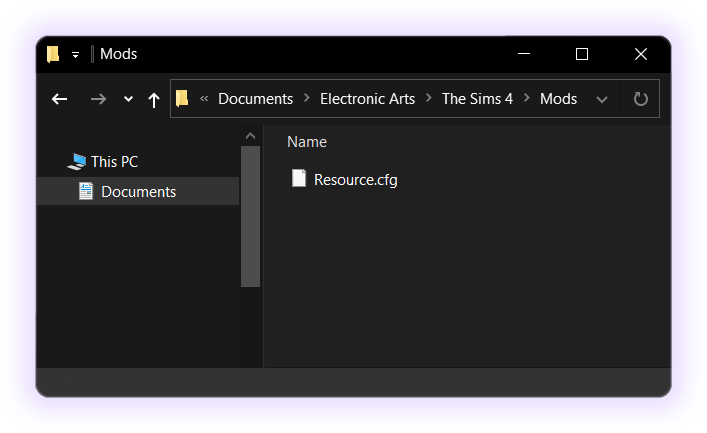Go back with the left arrow
This screenshot has height=433, width=707.
click(x=60, y=99)
